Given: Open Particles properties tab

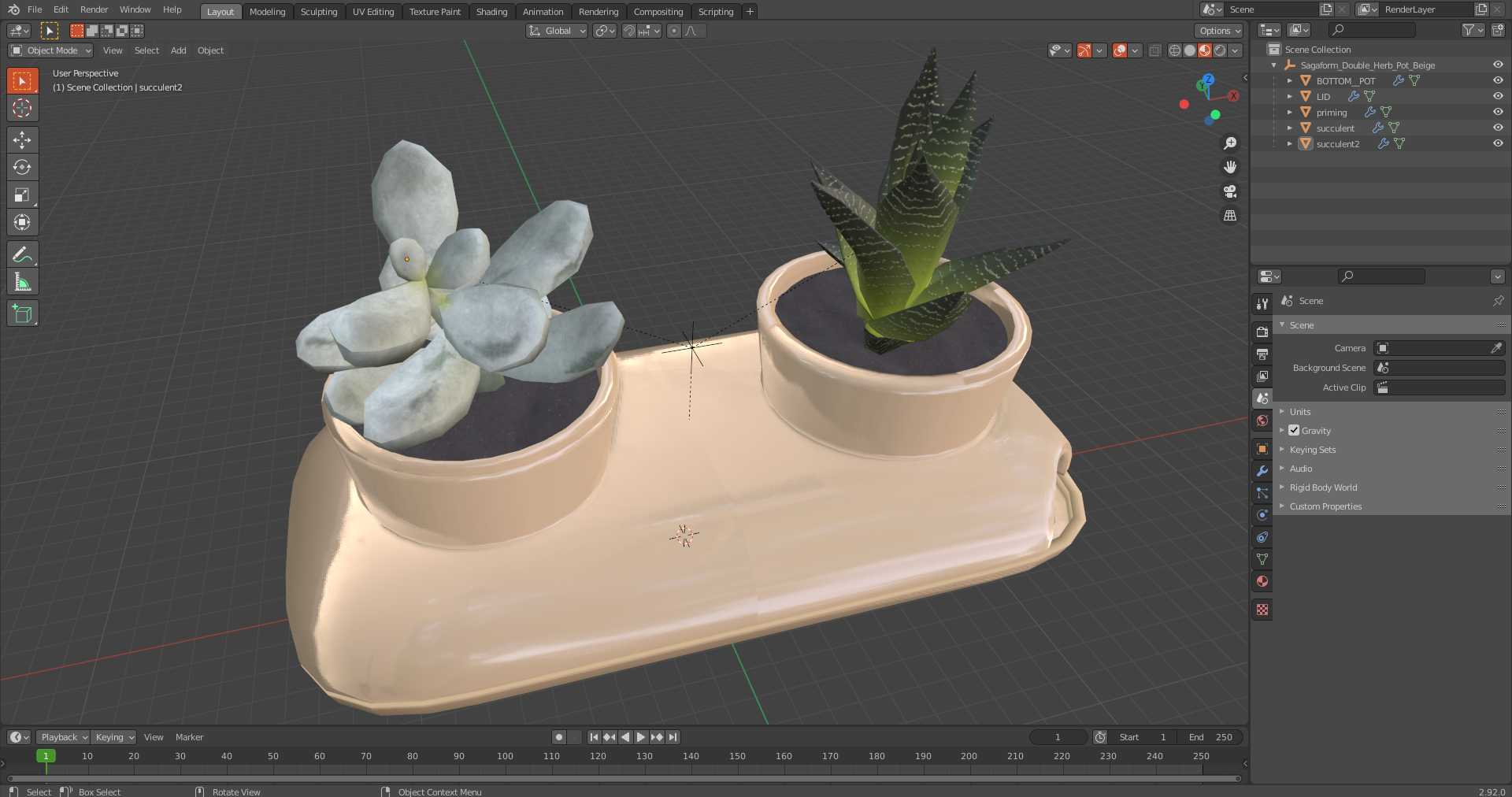Looking at the screenshot, I should tap(1262, 493).
